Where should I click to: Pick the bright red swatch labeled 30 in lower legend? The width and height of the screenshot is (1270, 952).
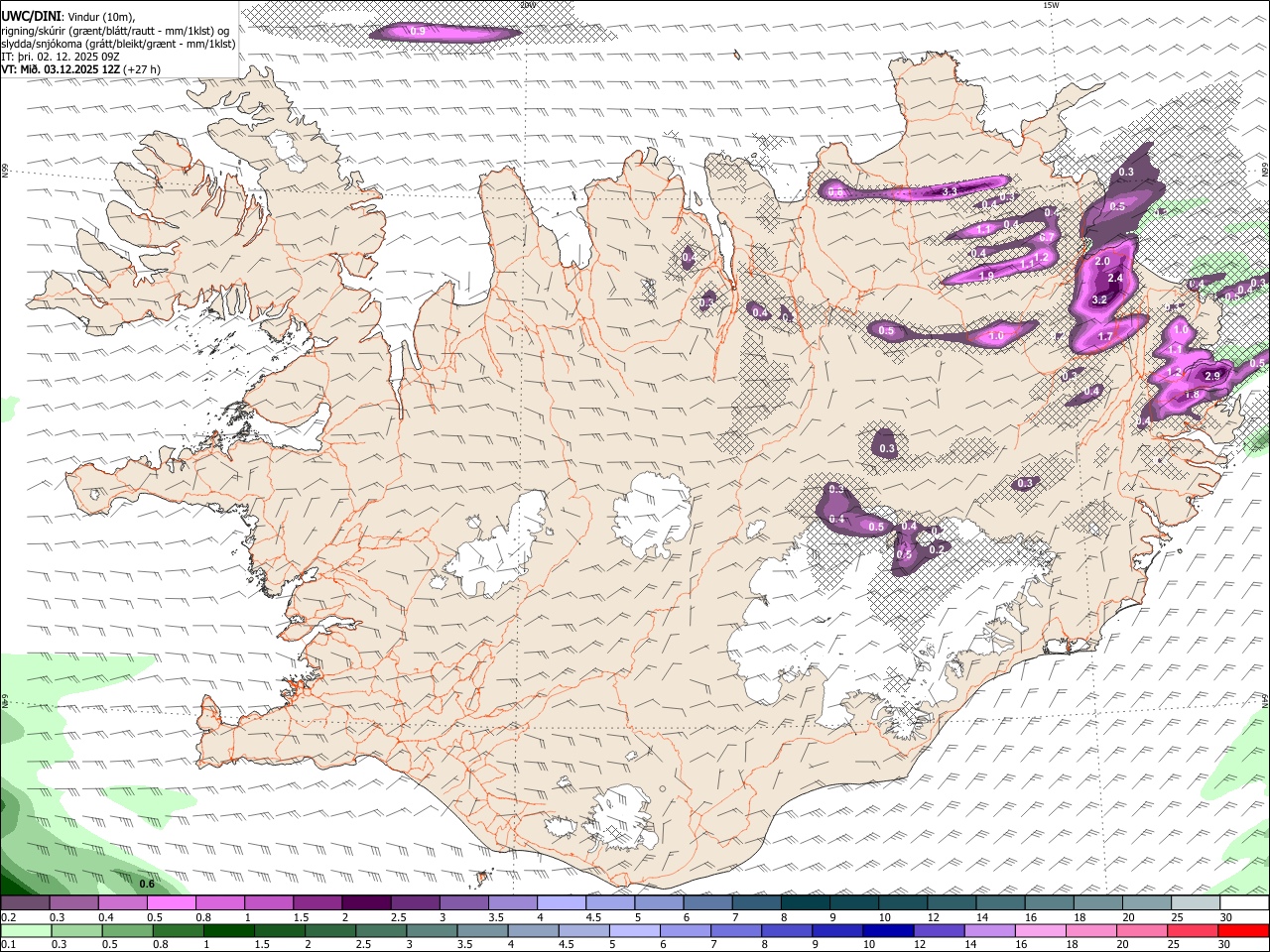(1244, 930)
